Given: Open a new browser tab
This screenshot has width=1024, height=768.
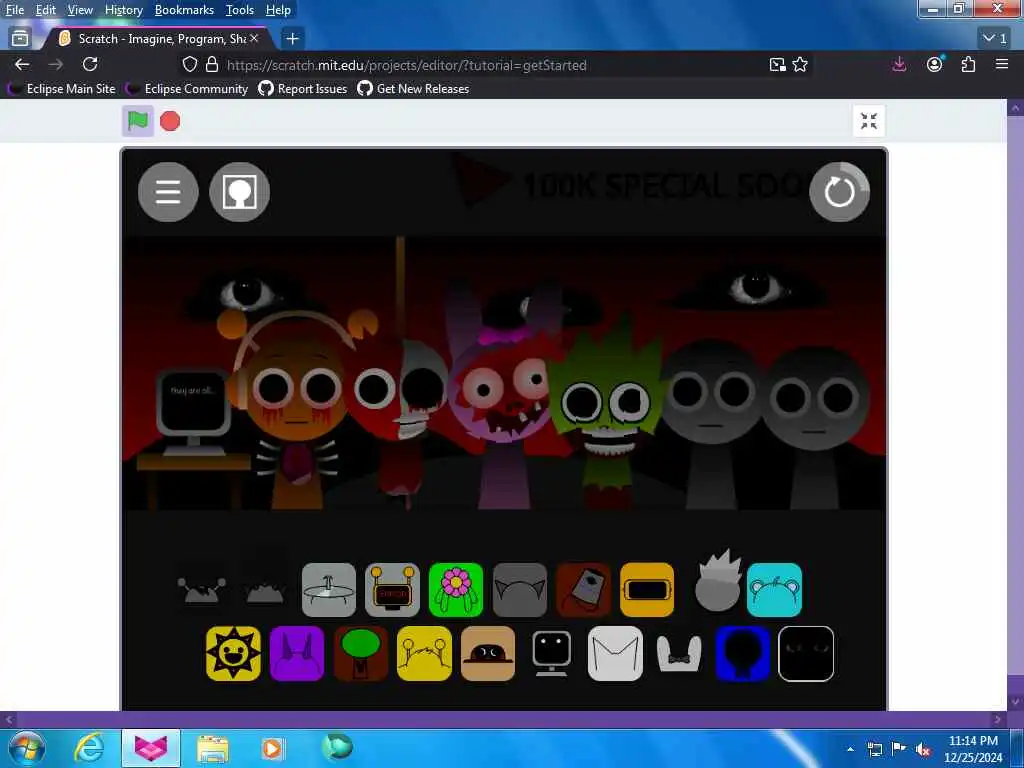Looking at the screenshot, I should [292, 39].
